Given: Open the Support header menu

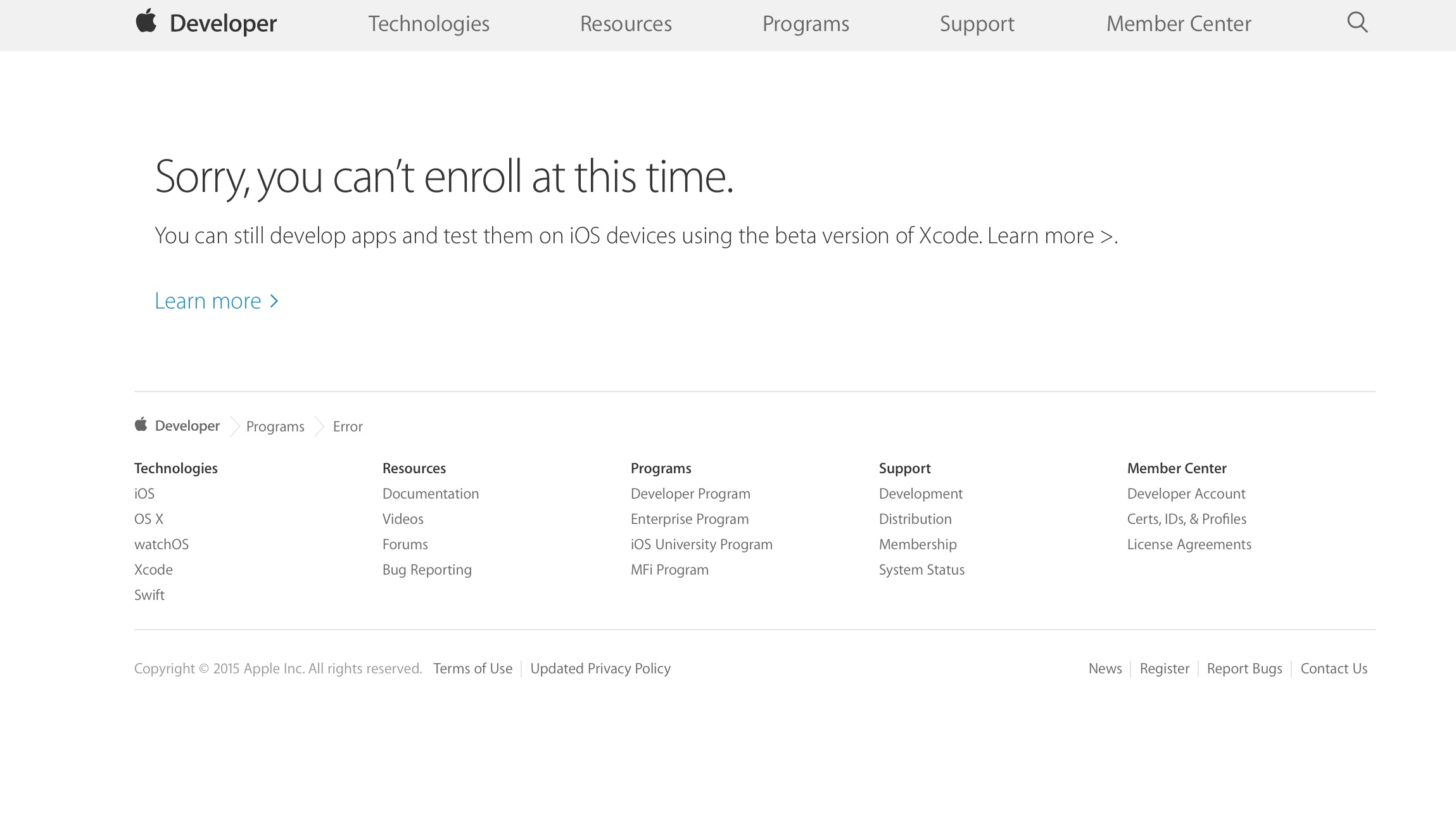Looking at the screenshot, I should 977,23.
